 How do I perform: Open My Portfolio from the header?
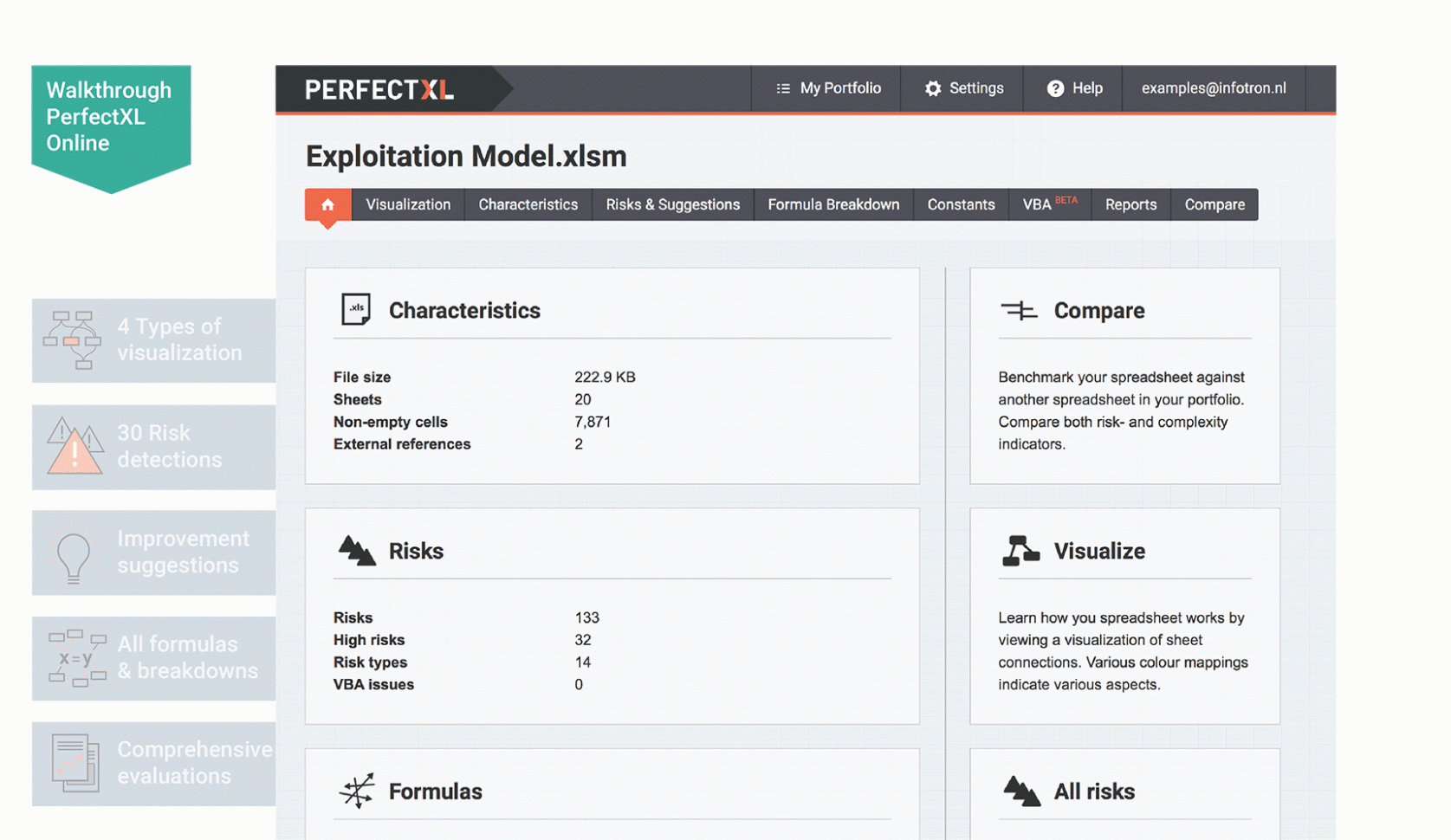coord(828,88)
